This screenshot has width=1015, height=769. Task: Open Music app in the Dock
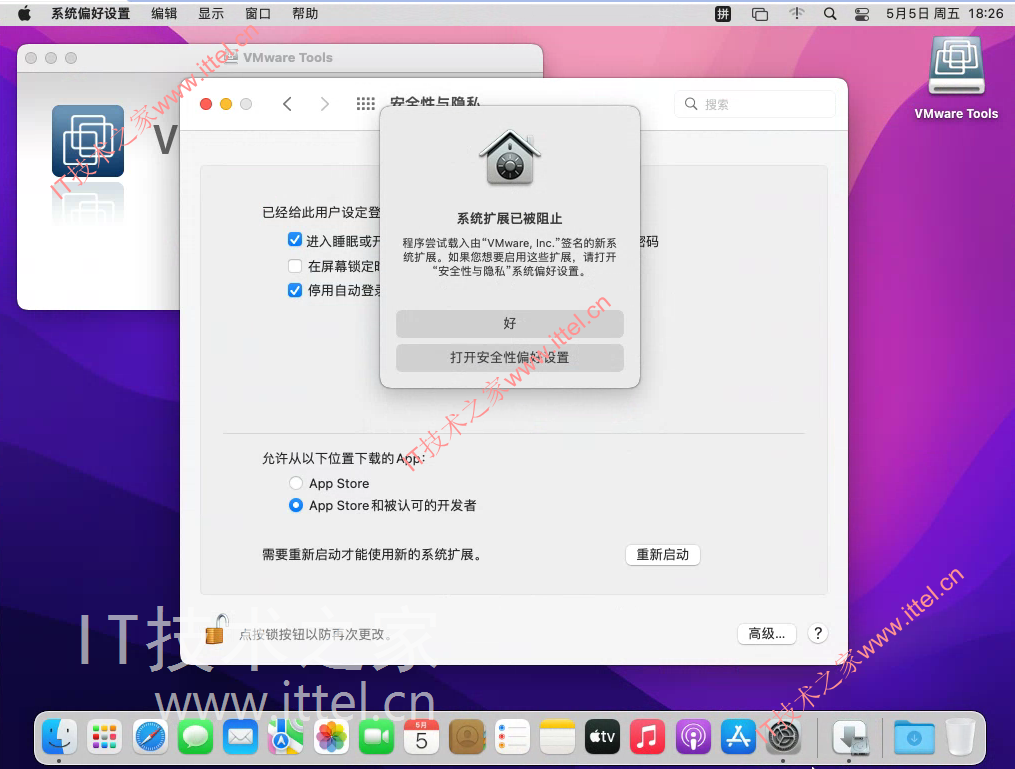[x=647, y=737]
